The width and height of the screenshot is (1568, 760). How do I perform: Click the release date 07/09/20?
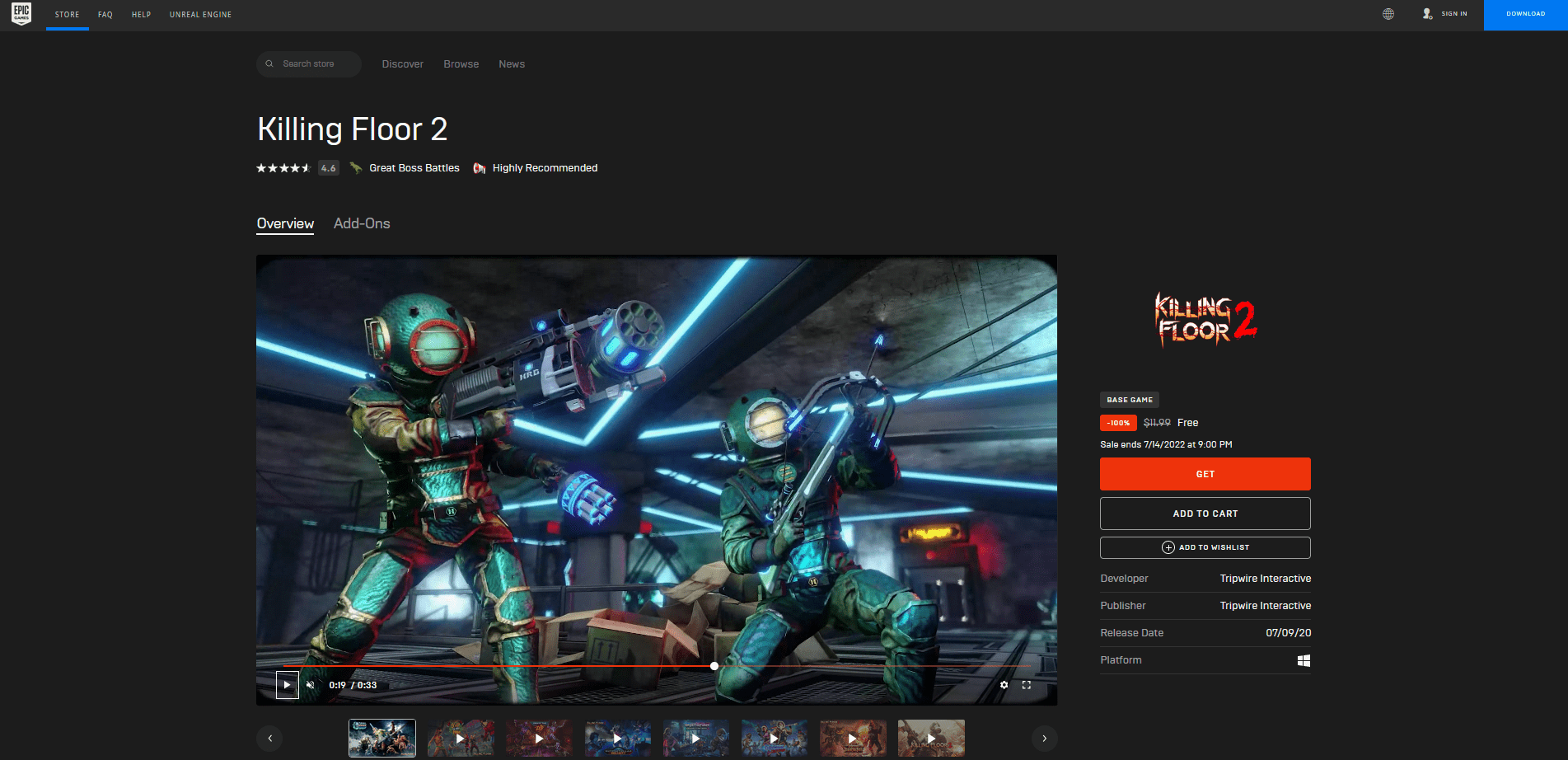click(1289, 633)
